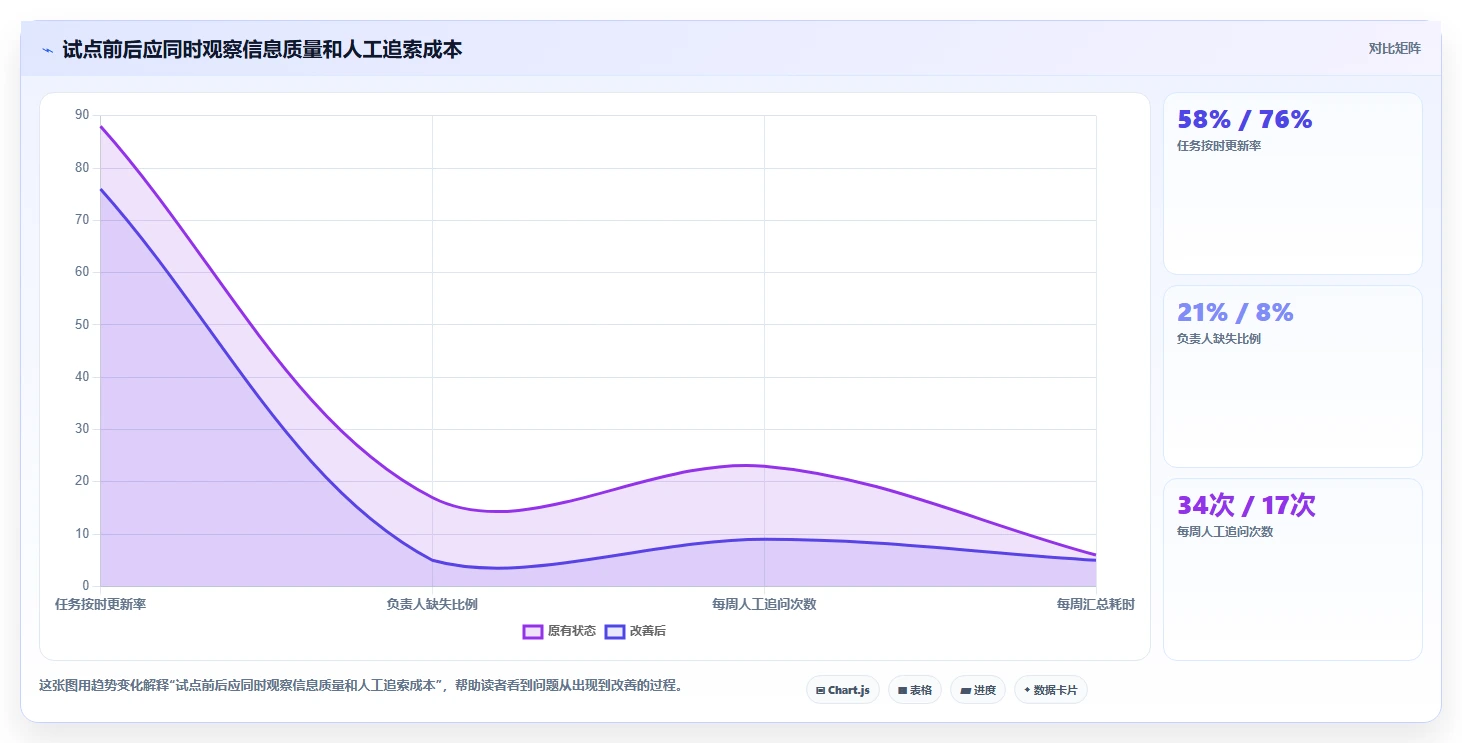1462x743 pixels.
Task: Select the Chart.js tag chip
Action: click(x=843, y=690)
